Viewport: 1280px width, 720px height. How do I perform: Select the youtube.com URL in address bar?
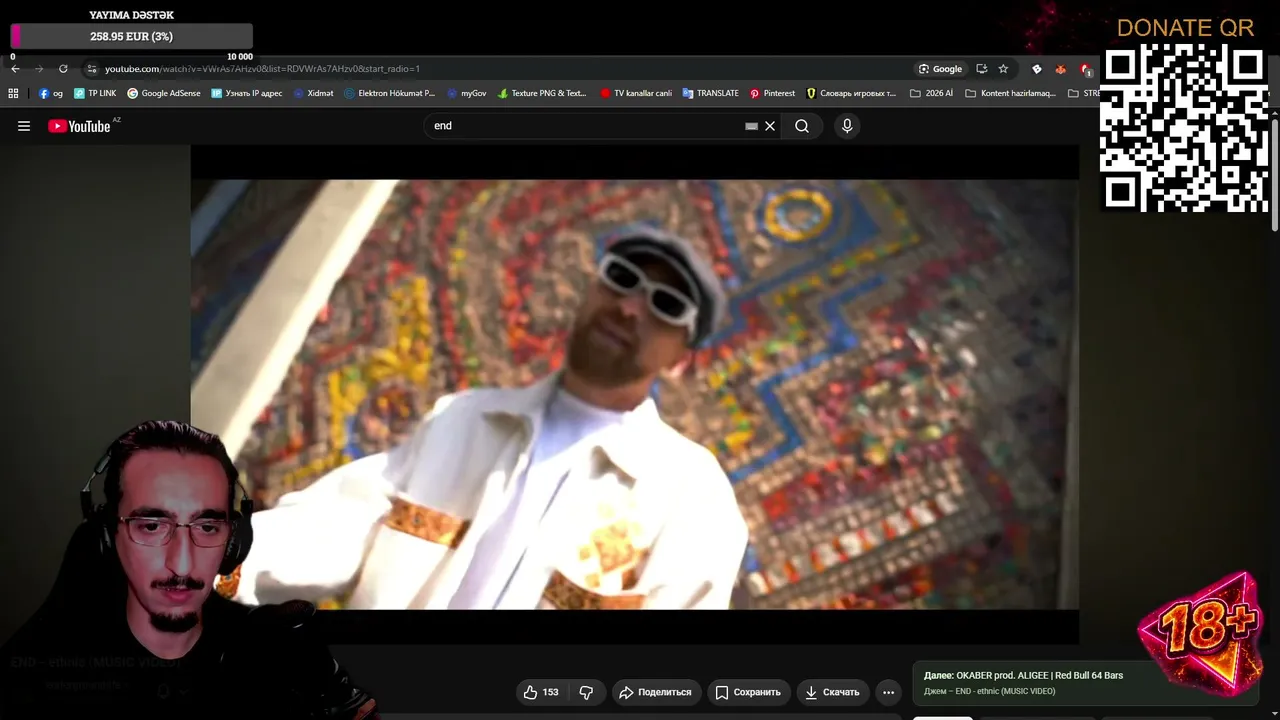pos(262,69)
